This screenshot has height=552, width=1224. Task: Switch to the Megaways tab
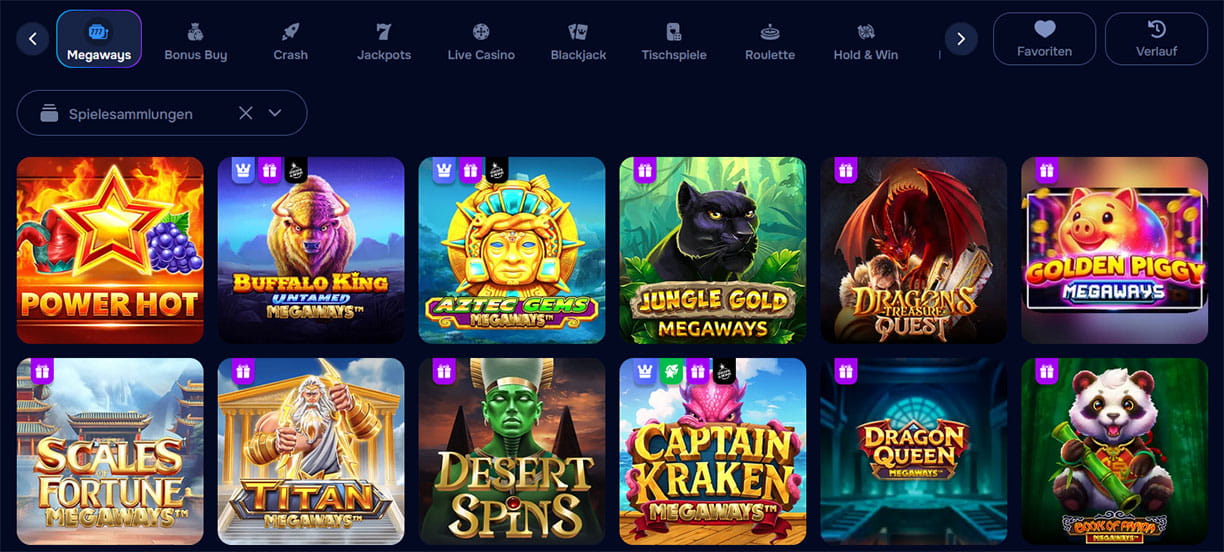pyautogui.click(x=99, y=39)
